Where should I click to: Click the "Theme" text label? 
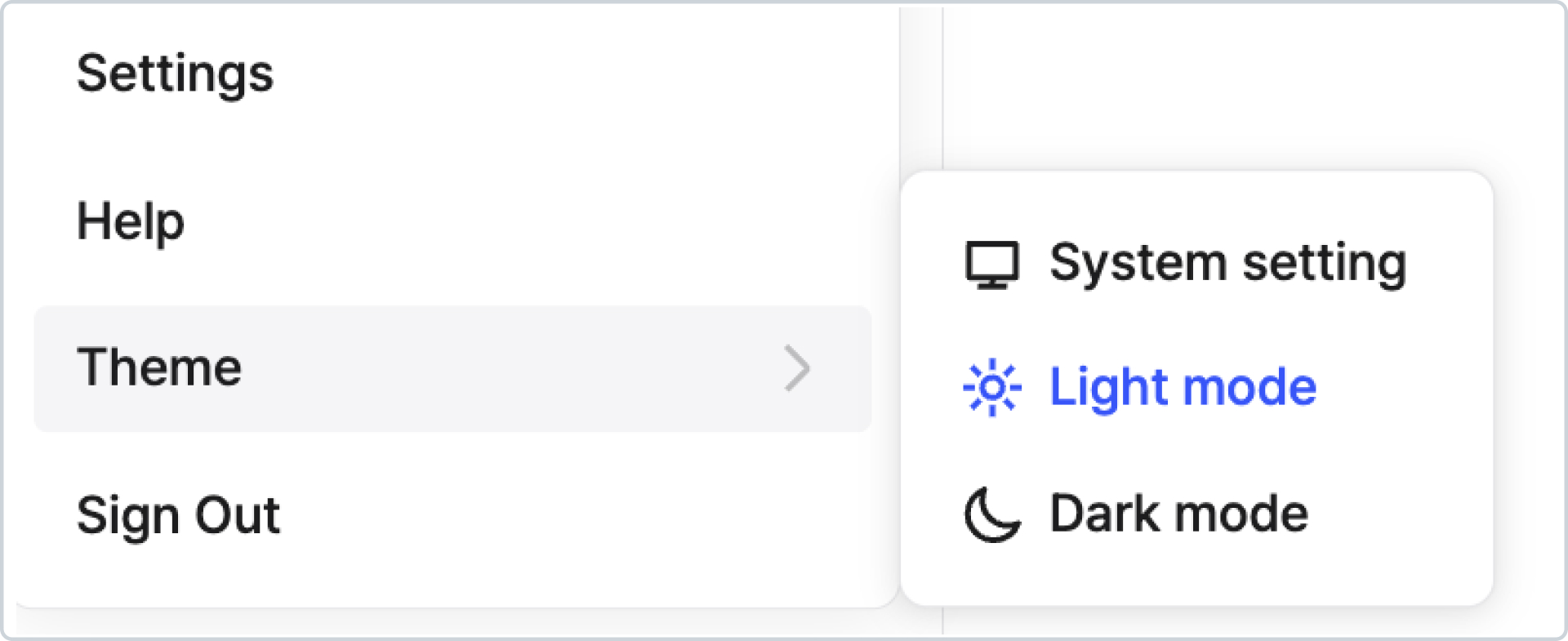pos(159,367)
